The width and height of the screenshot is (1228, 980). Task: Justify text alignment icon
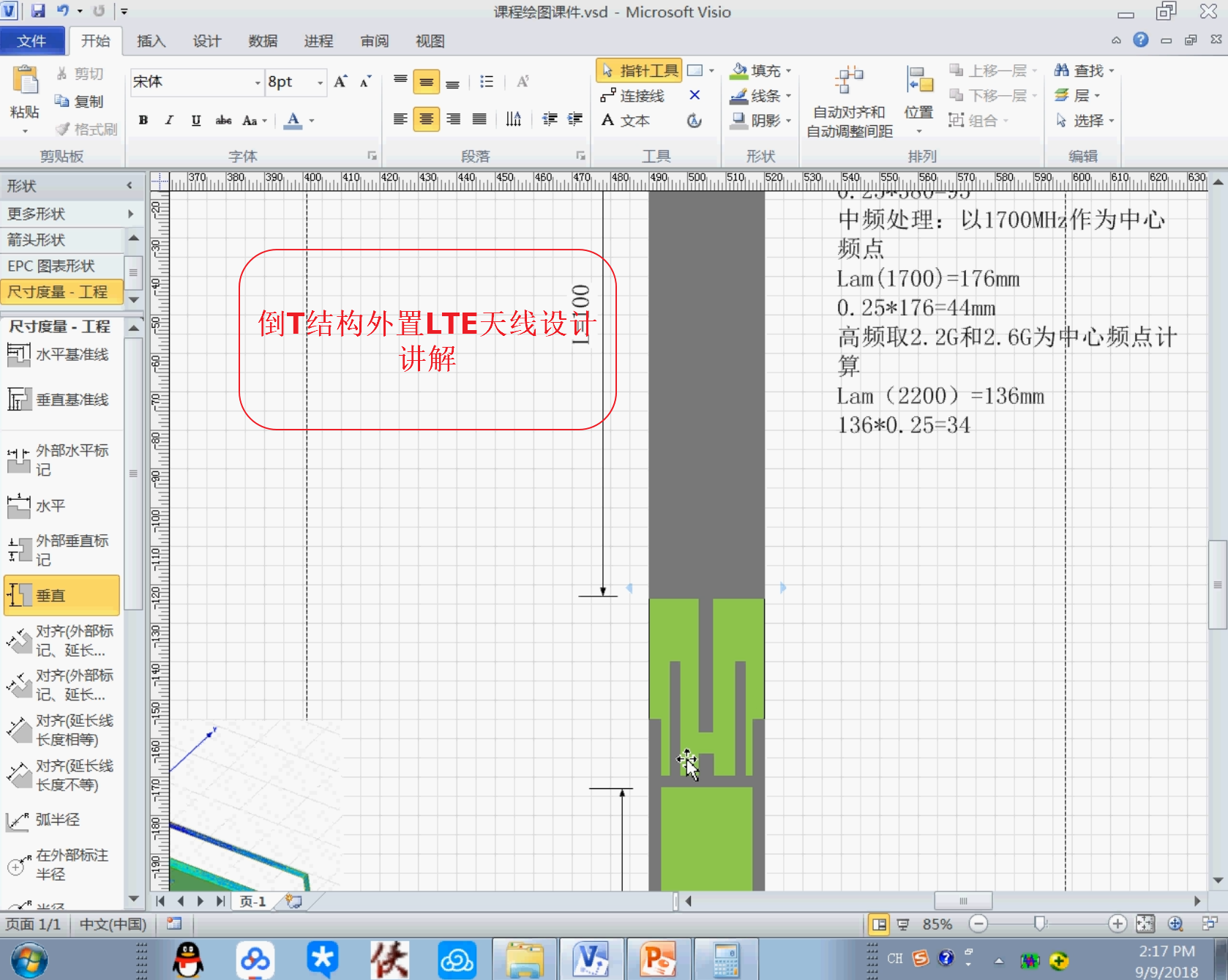coord(479,119)
